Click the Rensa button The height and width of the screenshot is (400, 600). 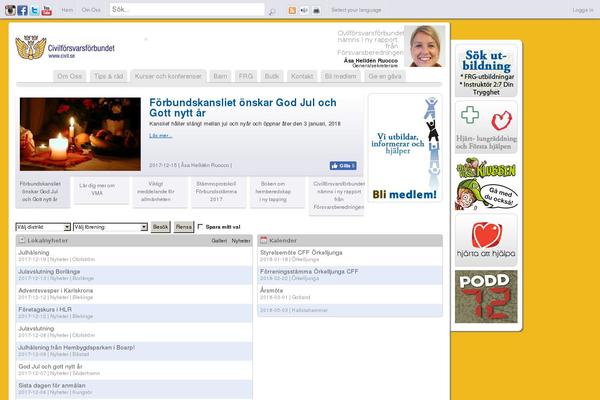[x=184, y=227]
